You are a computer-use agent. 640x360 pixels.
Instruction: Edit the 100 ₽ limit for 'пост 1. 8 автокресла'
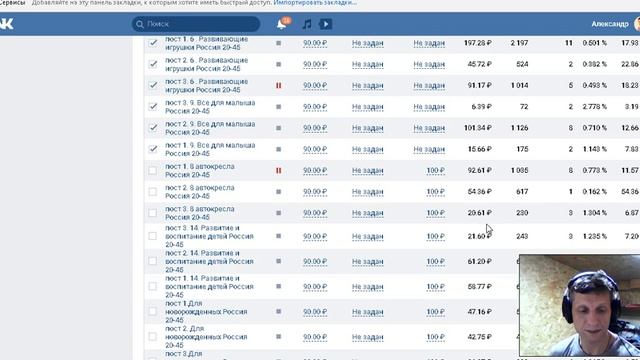435,170
